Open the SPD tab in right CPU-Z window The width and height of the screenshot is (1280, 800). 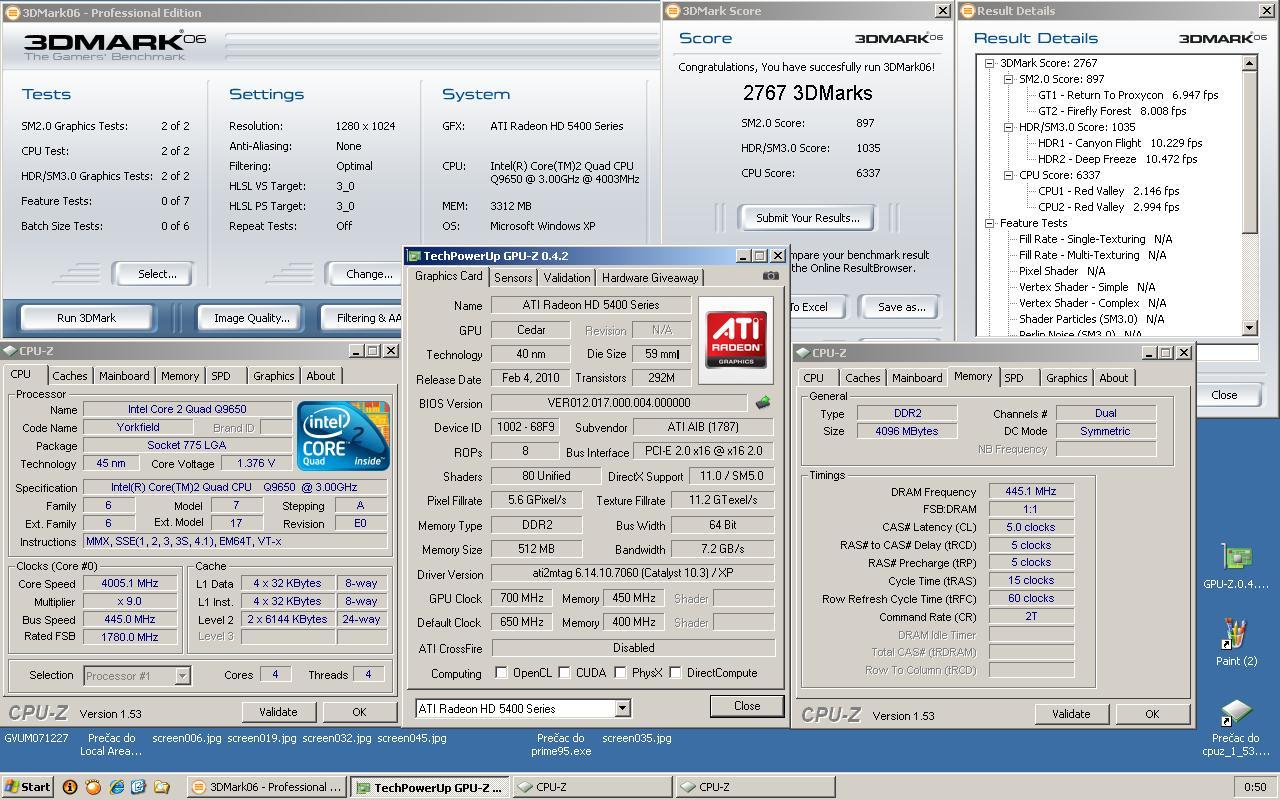click(x=1014, y=378)
